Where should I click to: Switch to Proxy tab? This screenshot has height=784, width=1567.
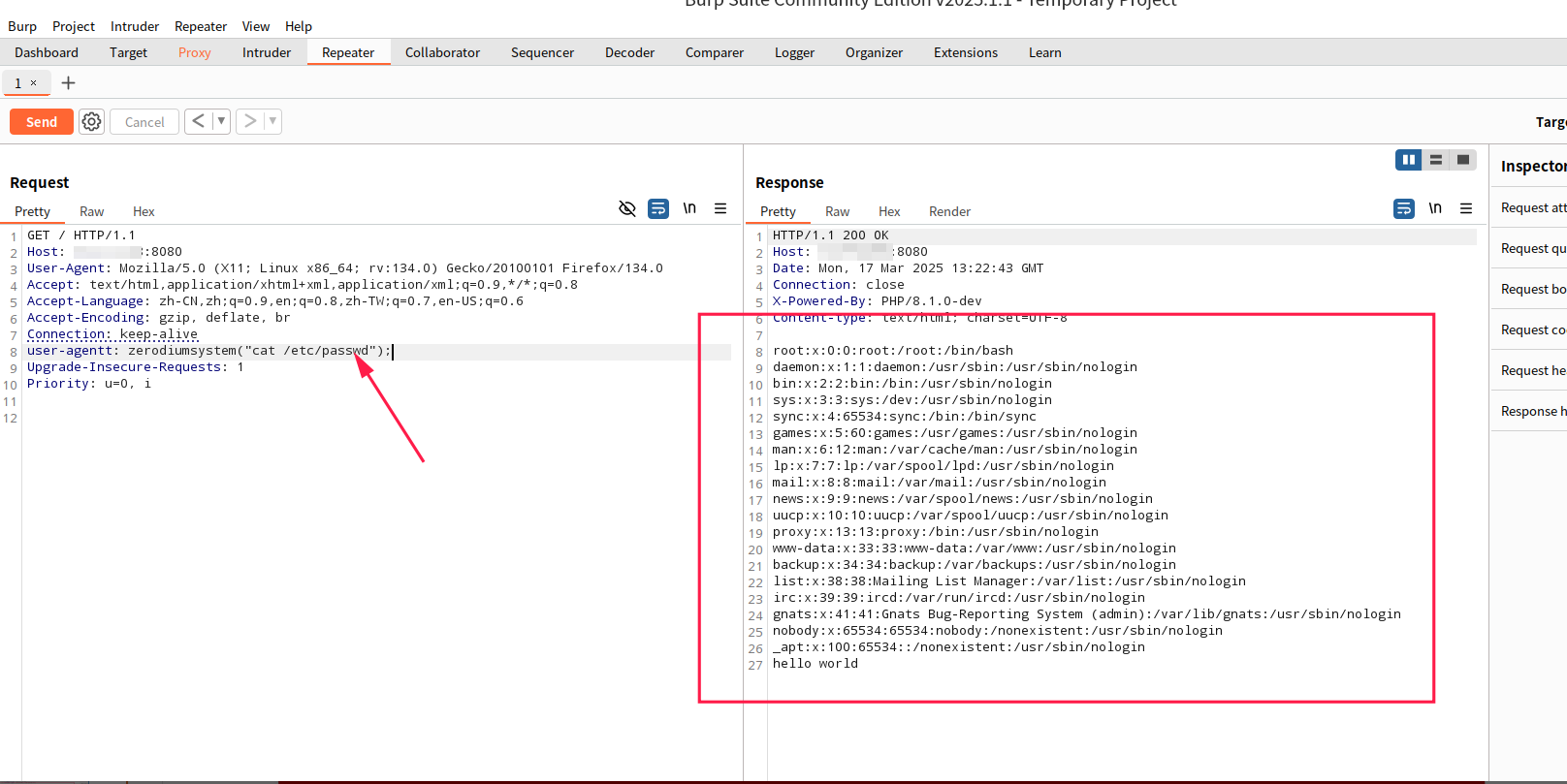(195, 52)
